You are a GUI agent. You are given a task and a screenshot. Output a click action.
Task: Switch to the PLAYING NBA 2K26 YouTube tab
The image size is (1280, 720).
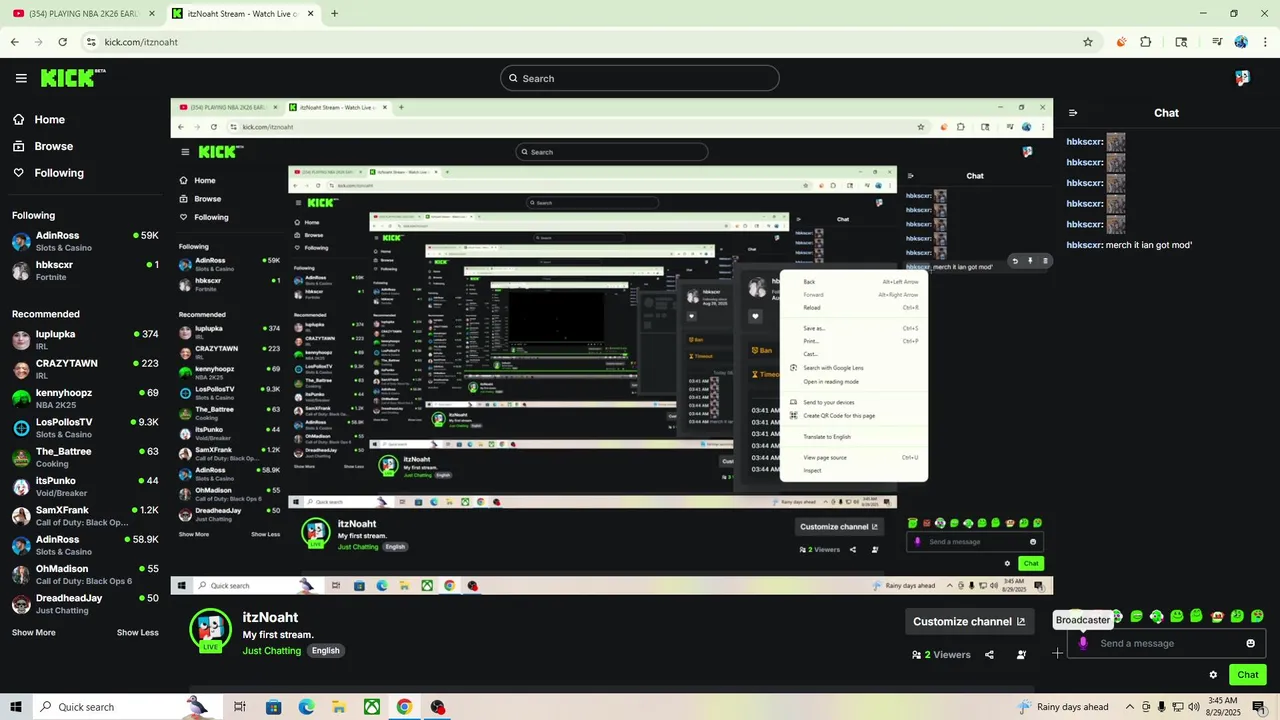(83, 14)
